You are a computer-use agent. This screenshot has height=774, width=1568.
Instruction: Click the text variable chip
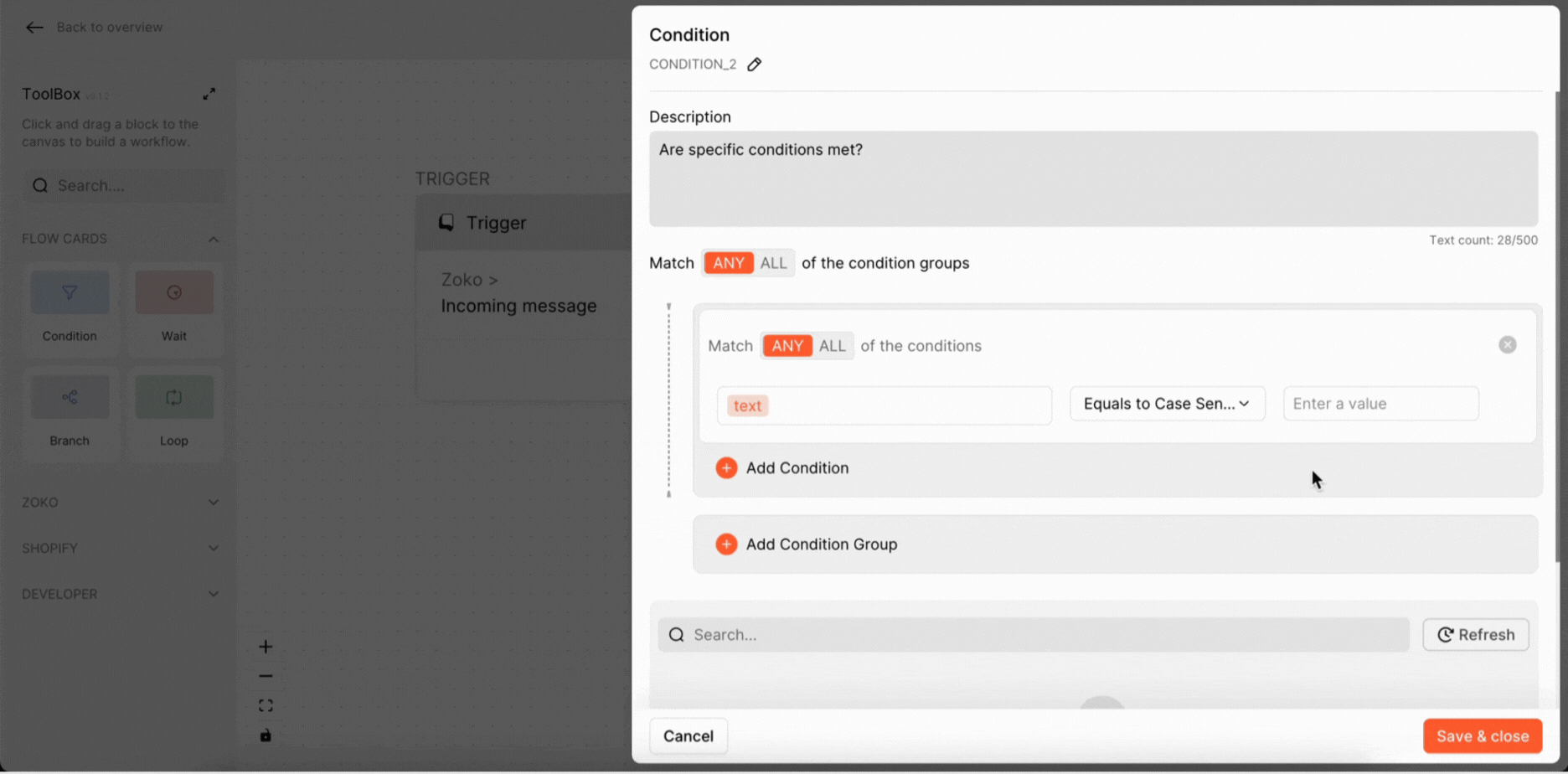747,406
